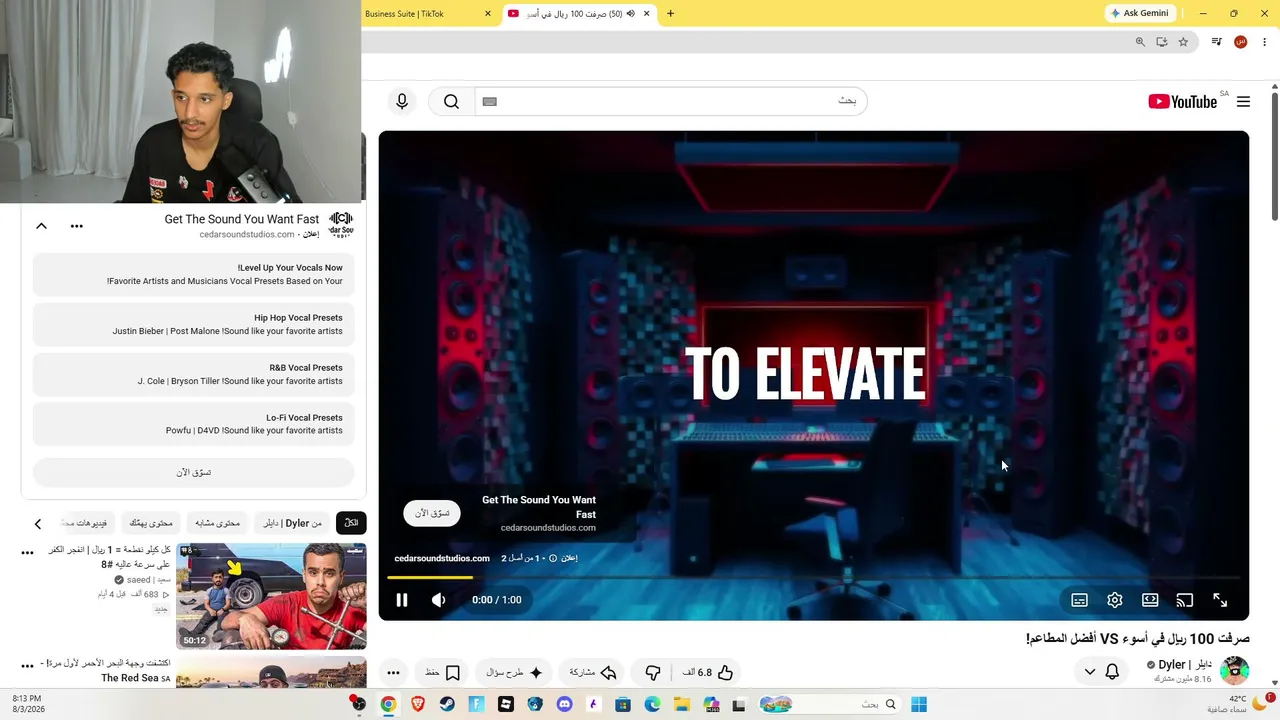Screen dimensions: 1280x720
Task: Toggle subtitles in the video player
Action: [x=1079, y=600]
